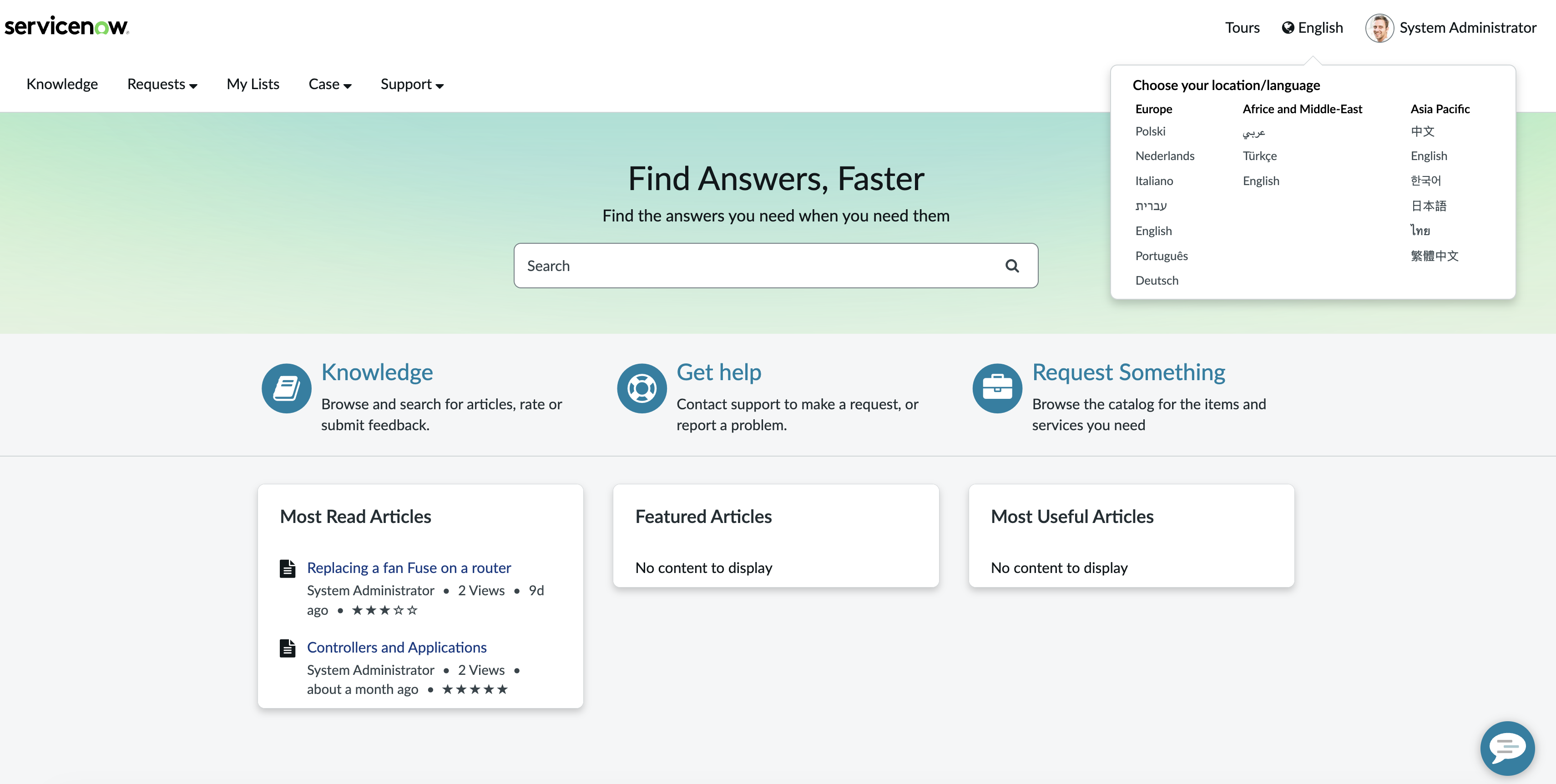Select Italiano language
Image resolution: width=1556 pixels, height=784 pixels.
coord(1154,181)
